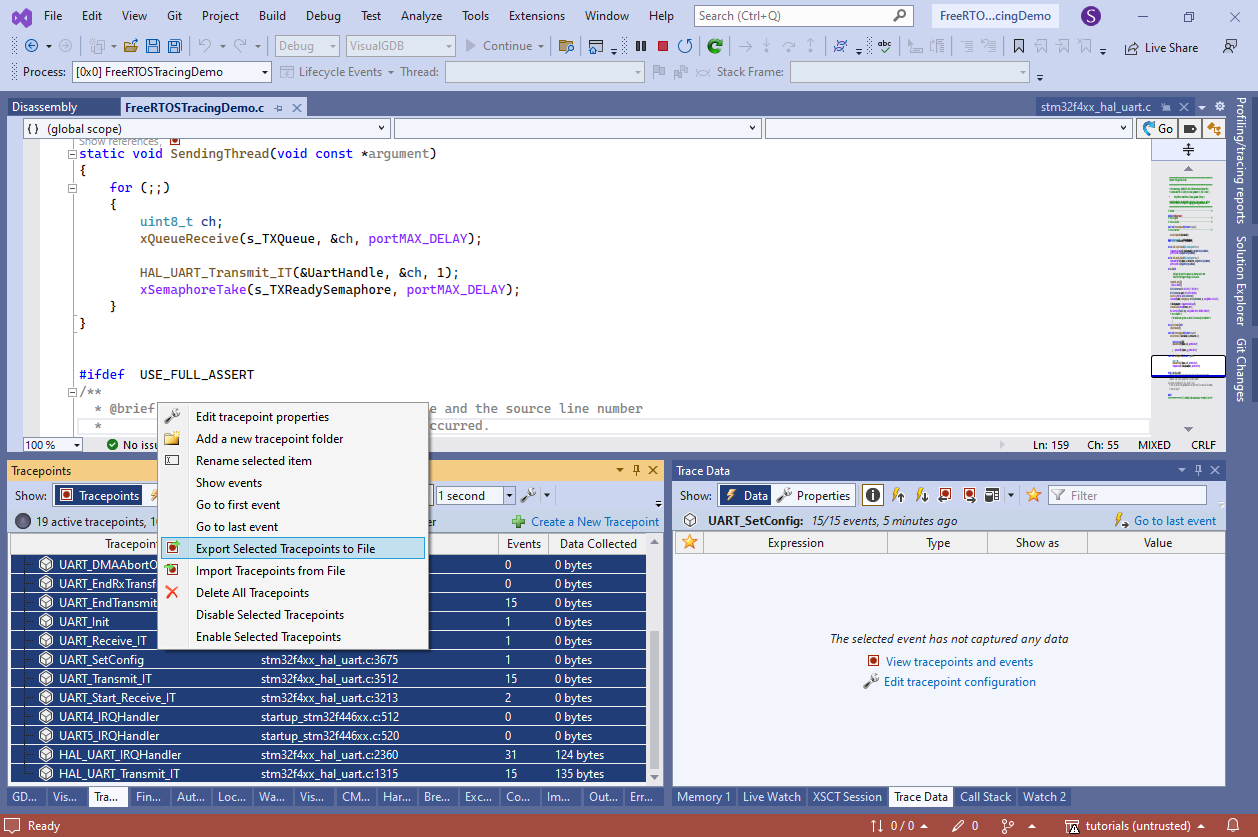Collapse the comment block outline
Screen dimensions: 1258x837
(x=72, y=392)
